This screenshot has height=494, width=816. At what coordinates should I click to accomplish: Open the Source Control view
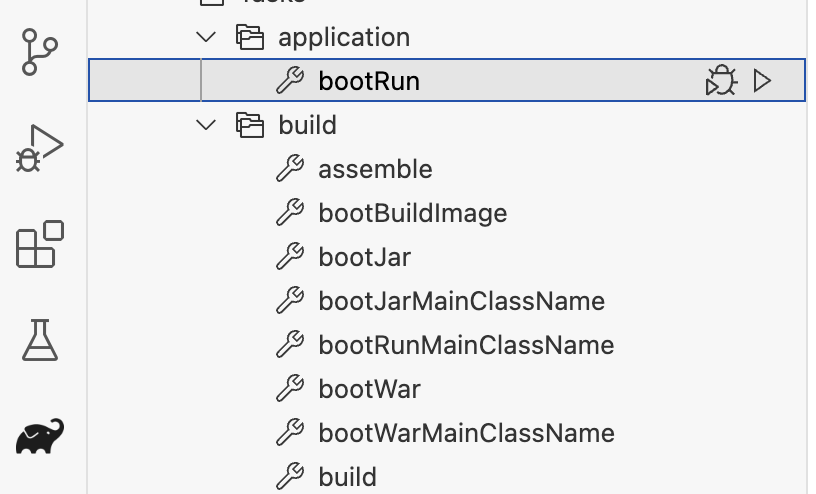coord(40,52)
